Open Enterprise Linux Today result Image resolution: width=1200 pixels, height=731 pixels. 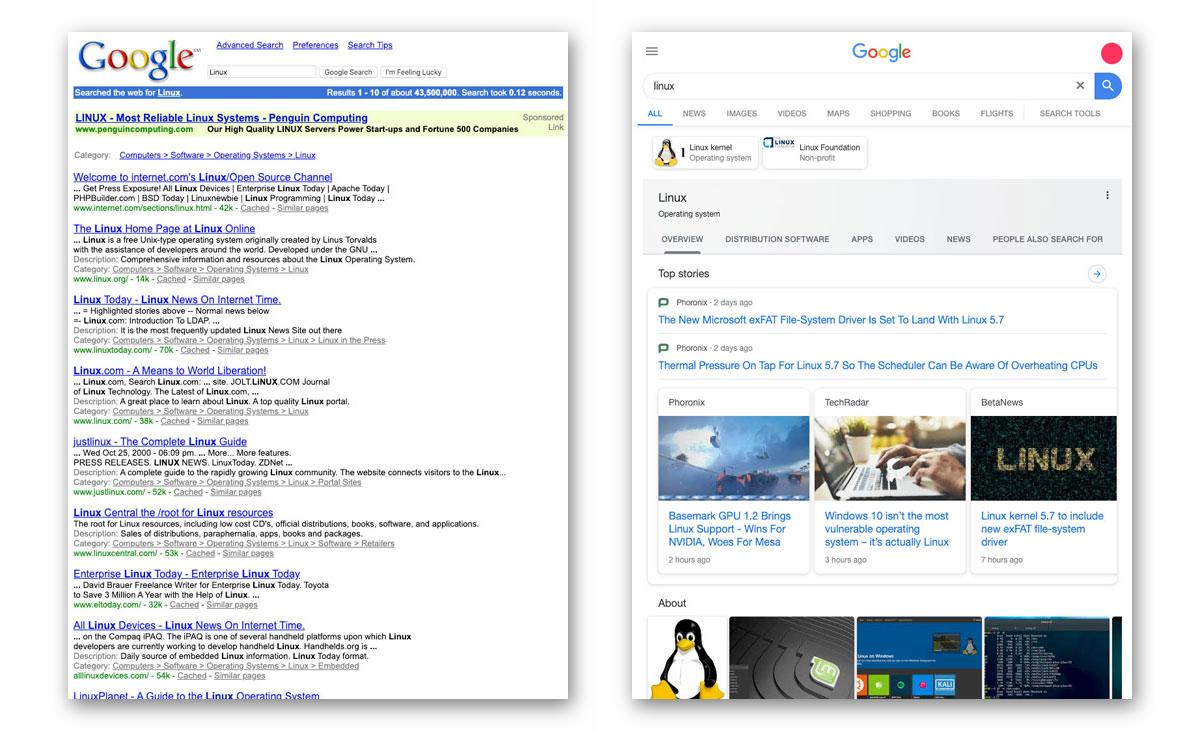(x=186, y=573)
